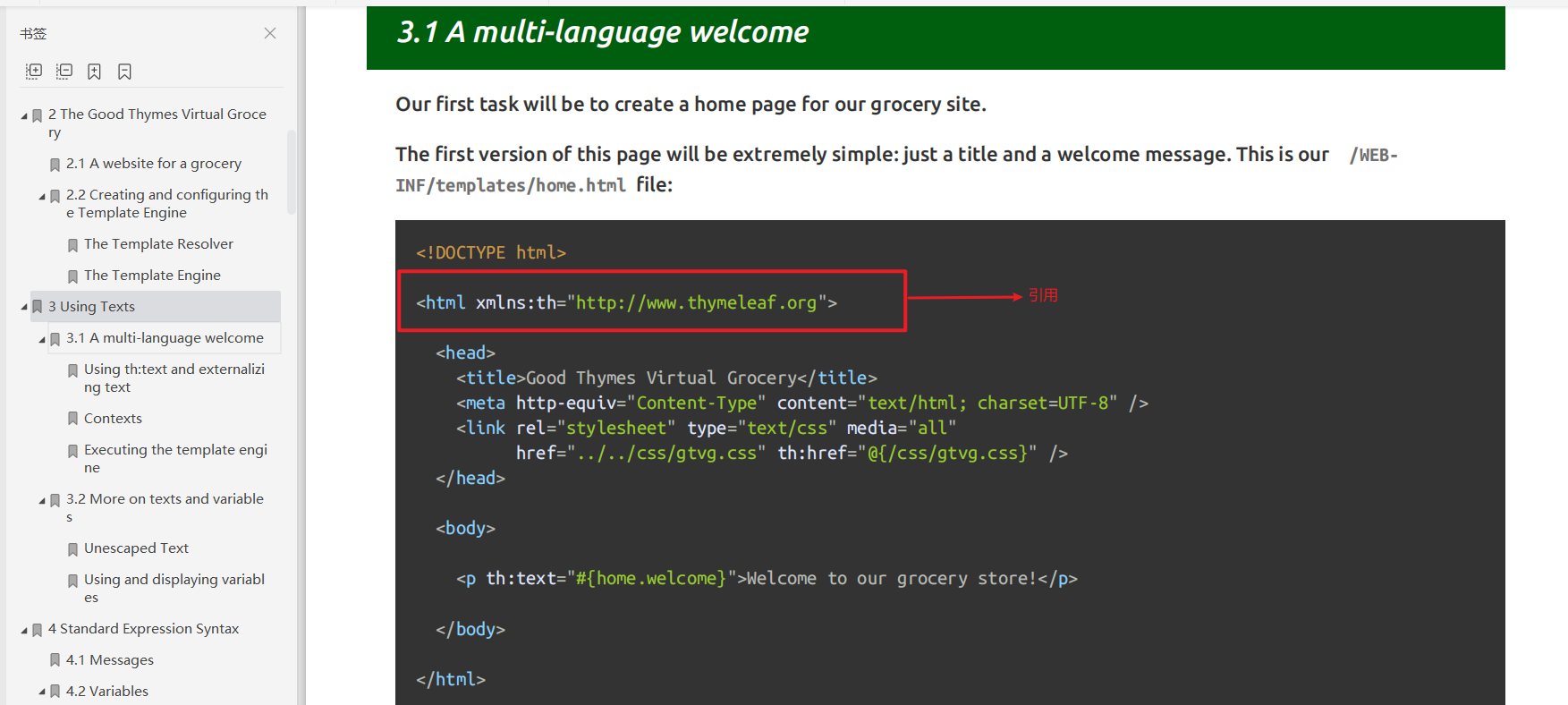The image size is (1568, 705).
Task: Open bookmark '2 The Good Thymes Virtual Grocery'
Action: (x=157, y=123)
